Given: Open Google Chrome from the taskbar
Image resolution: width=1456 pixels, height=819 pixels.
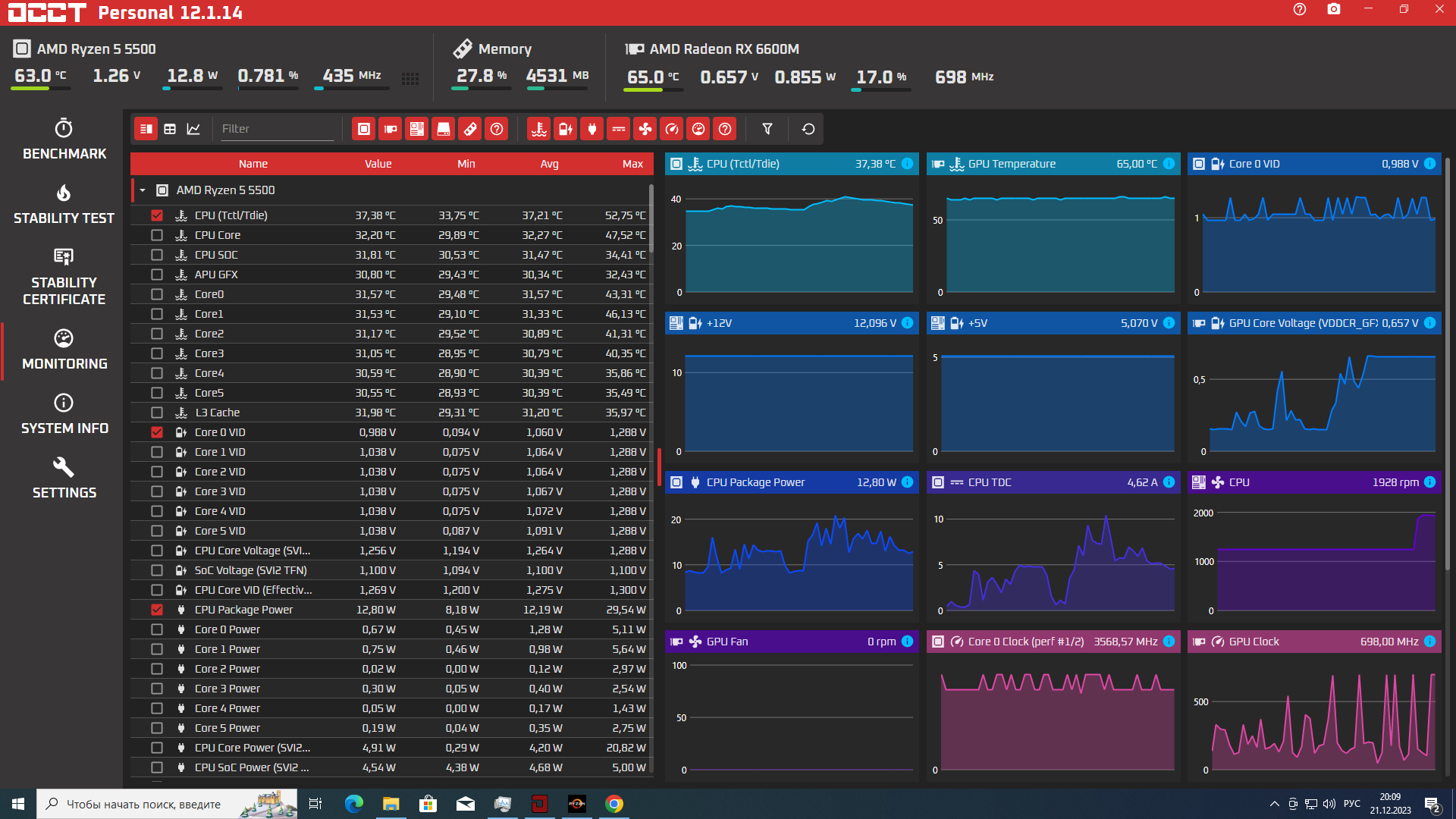Looking at the screenshot, I should (614, 804).
